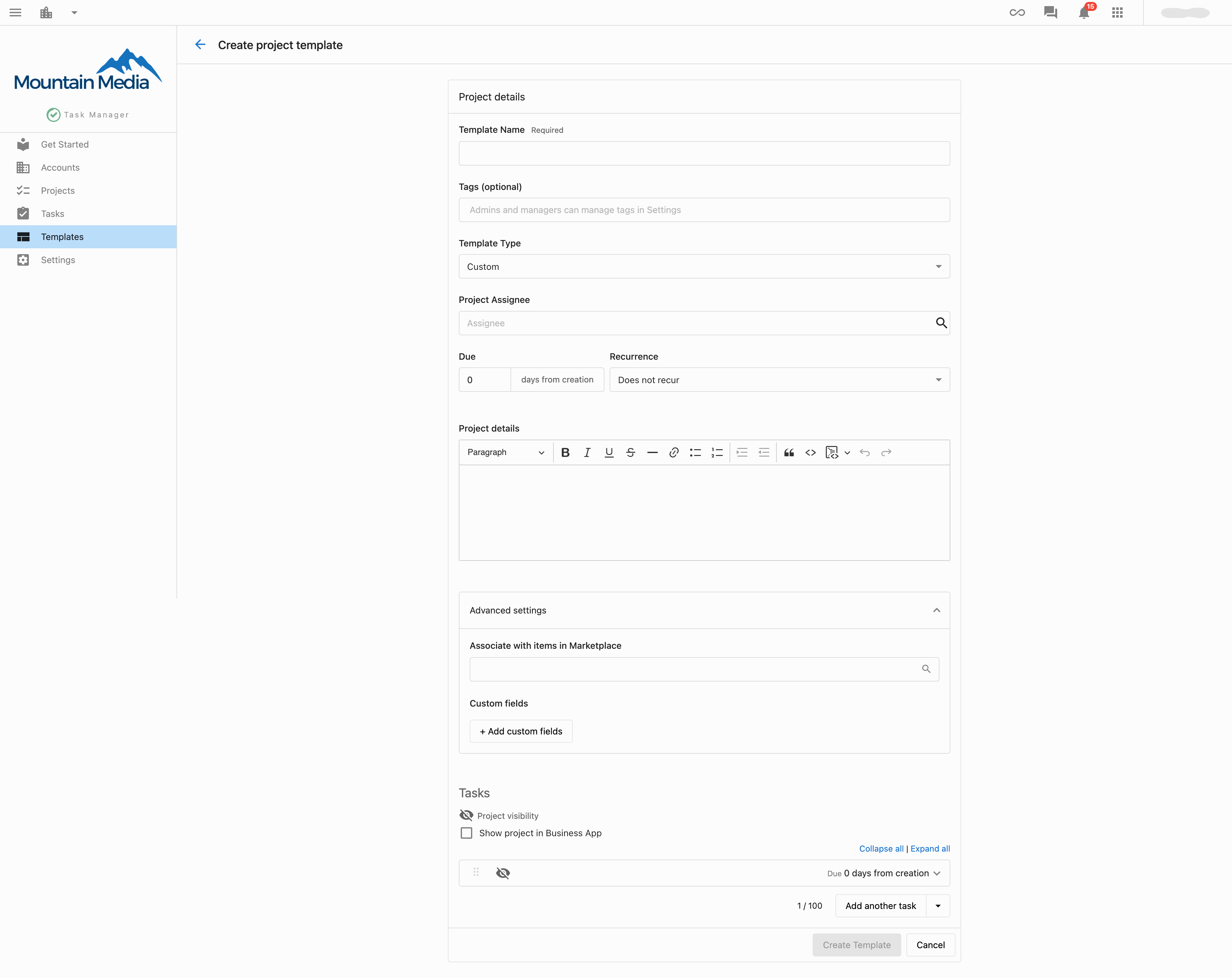This screenshot has height=978, width=1232.
Task: Open the user profile menu
Action: [1186, 13]
